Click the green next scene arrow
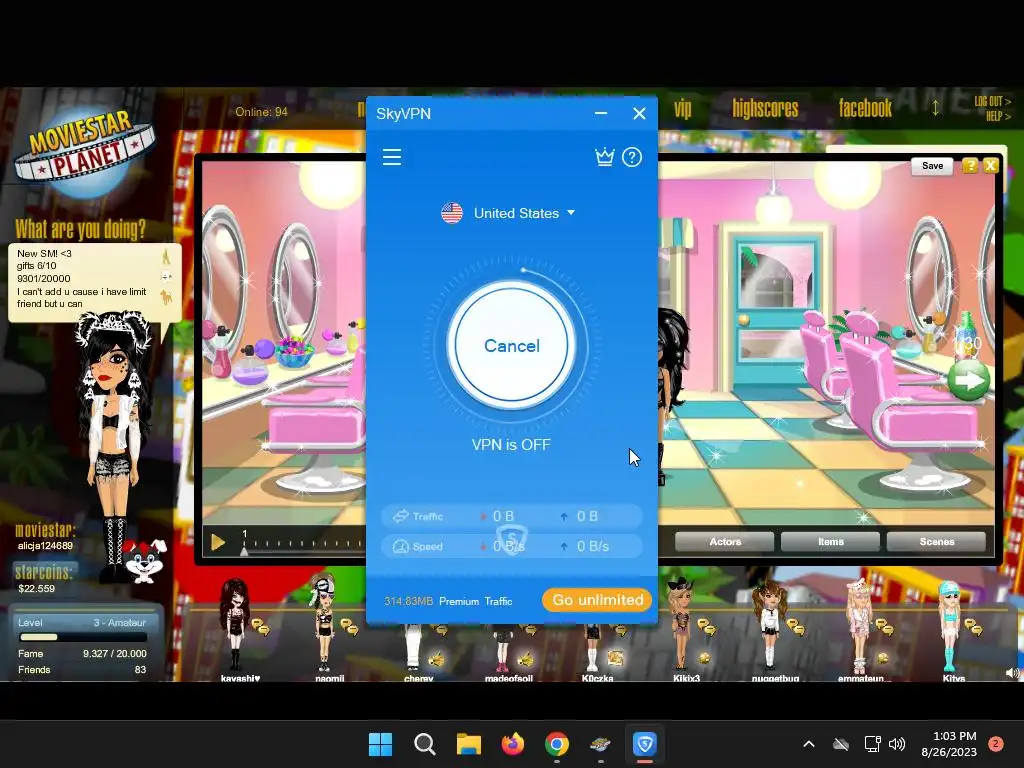 (968, 380)
